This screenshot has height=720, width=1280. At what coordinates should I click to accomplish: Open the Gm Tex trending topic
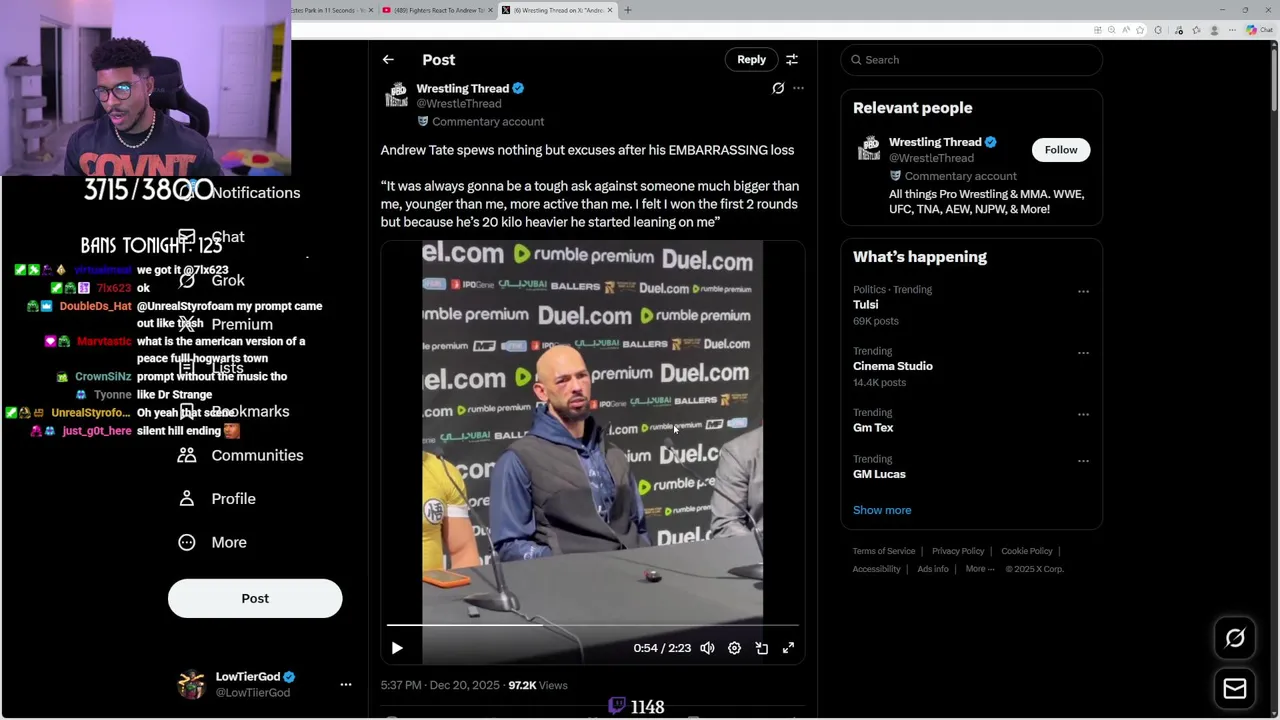[x=873, y=428]
